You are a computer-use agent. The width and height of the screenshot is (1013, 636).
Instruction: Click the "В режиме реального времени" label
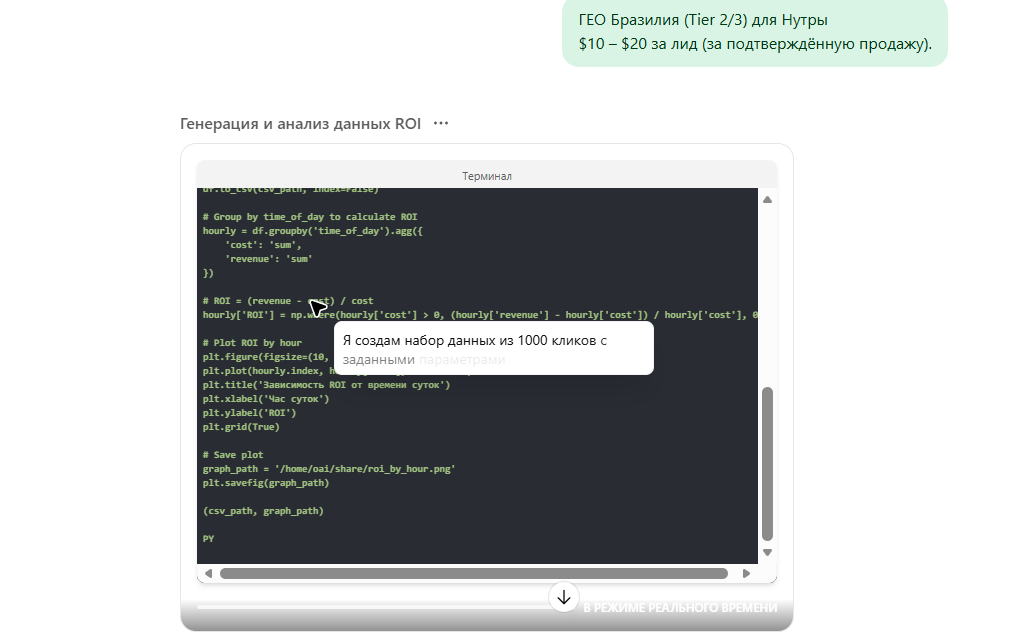(x=680, y=608)
